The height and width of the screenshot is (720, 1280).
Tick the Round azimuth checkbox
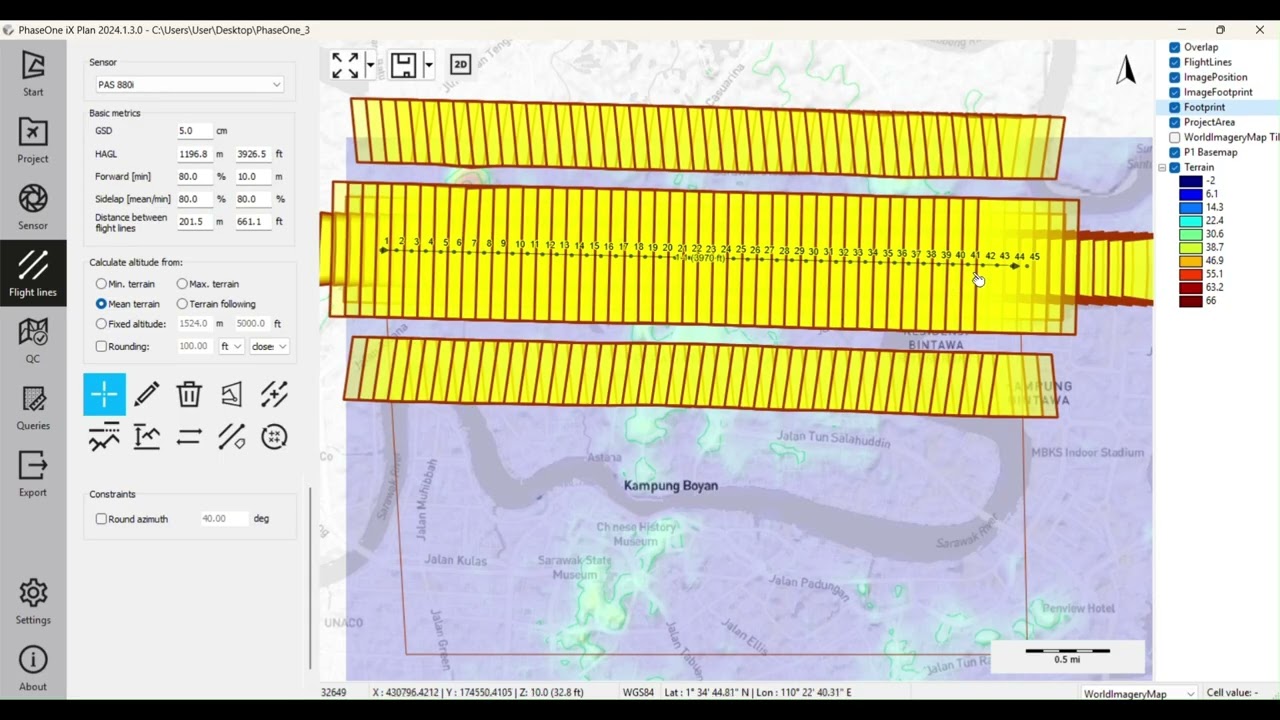pyautogui.click(x=101, y=519)
